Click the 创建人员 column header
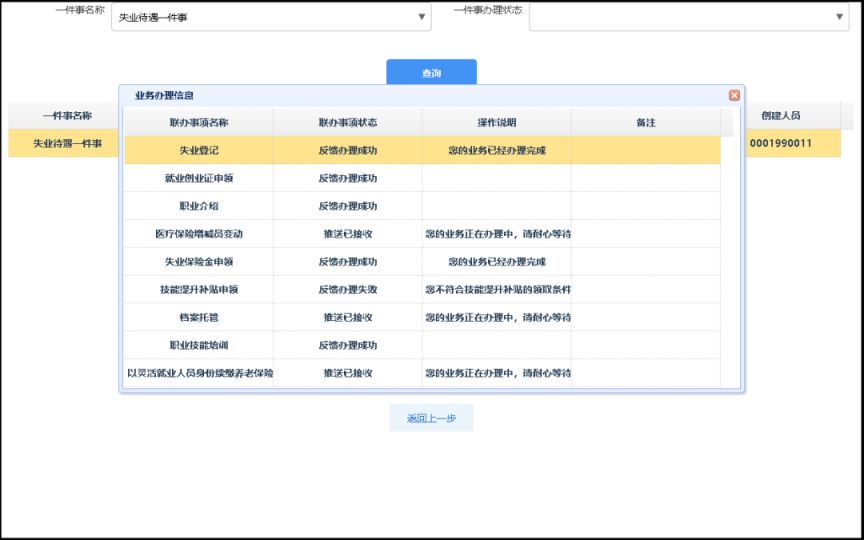The image size is (864, 540). point(780,116)
